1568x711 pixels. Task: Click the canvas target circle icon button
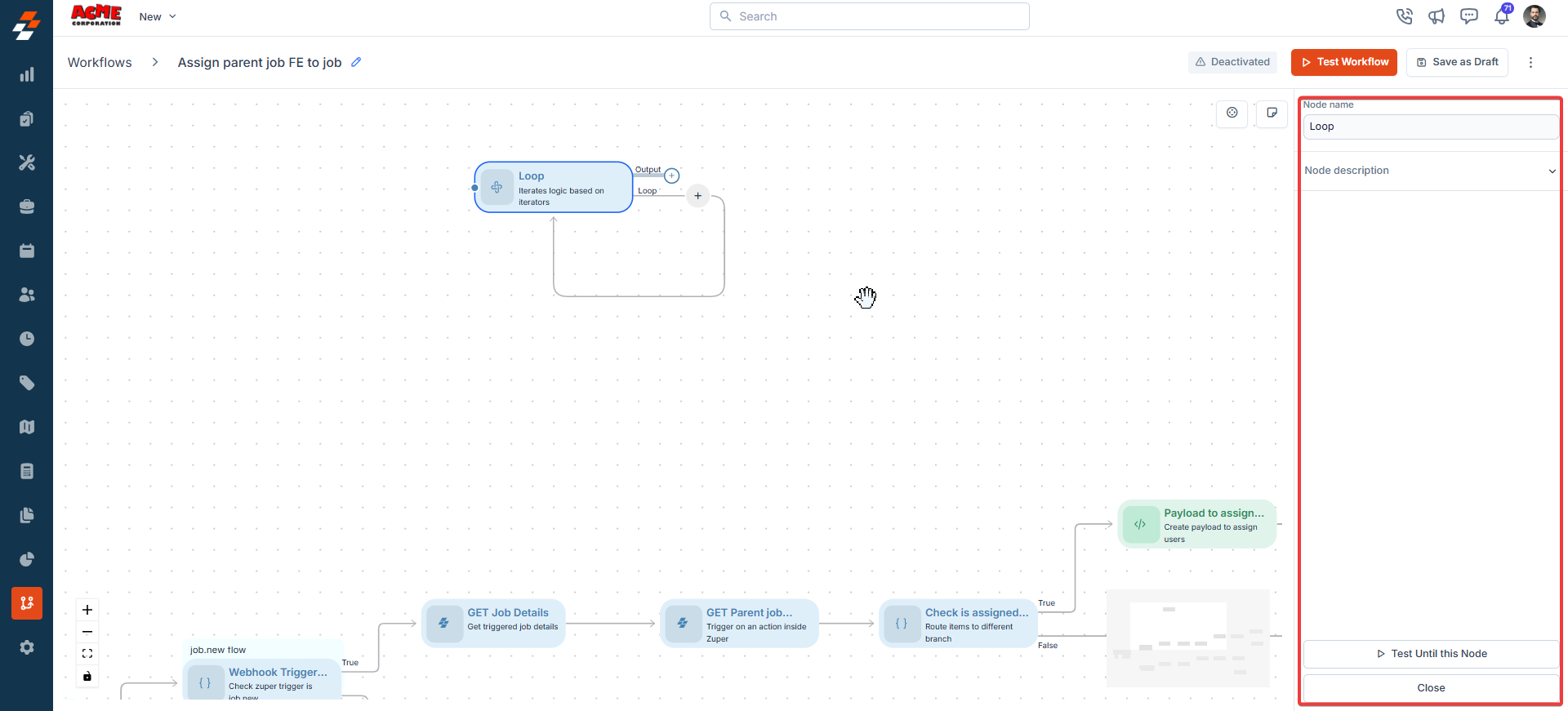coord(1232,113)
